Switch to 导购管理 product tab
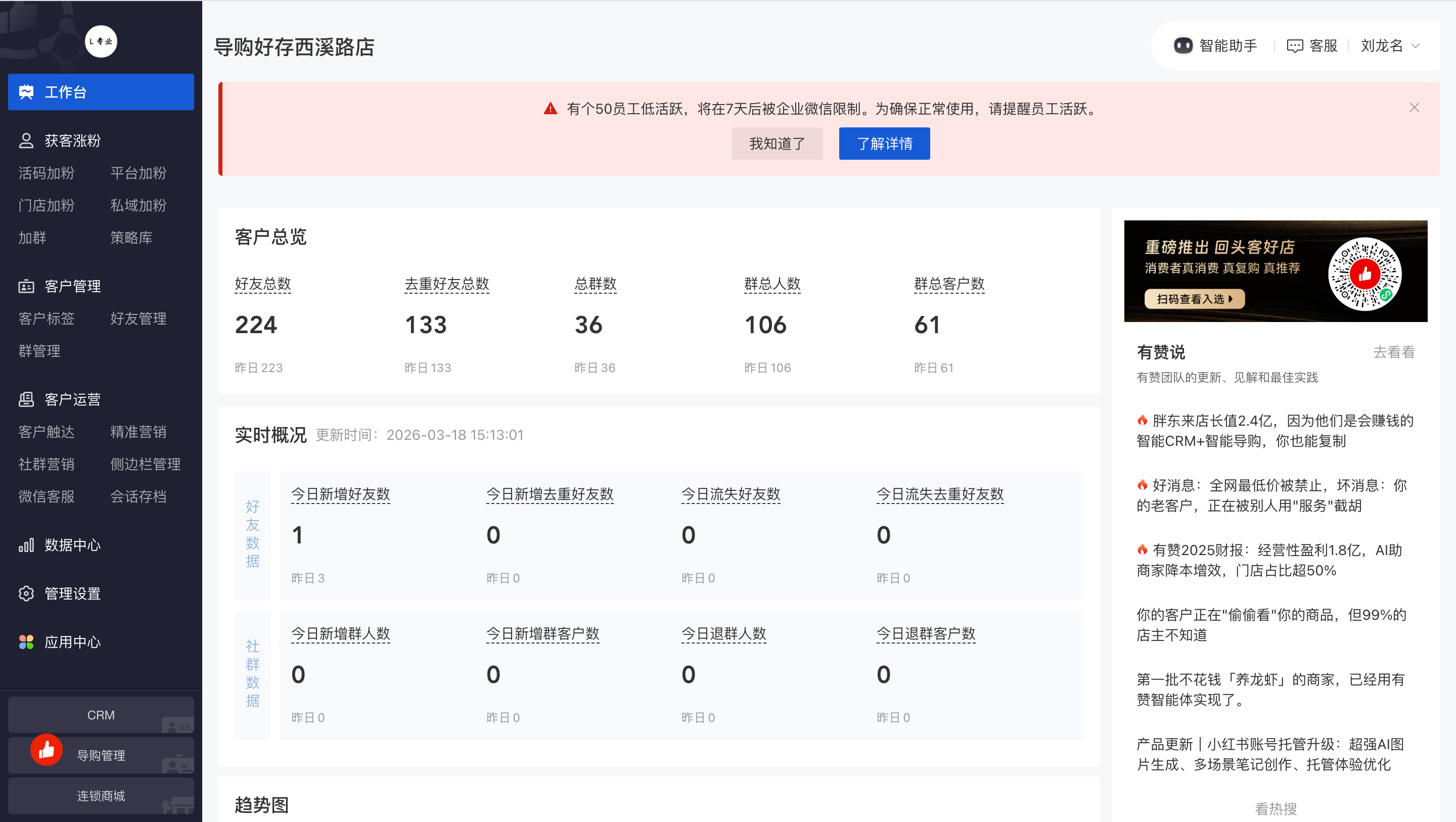This screenshot has height=822, width=1456. pos(101,756)
